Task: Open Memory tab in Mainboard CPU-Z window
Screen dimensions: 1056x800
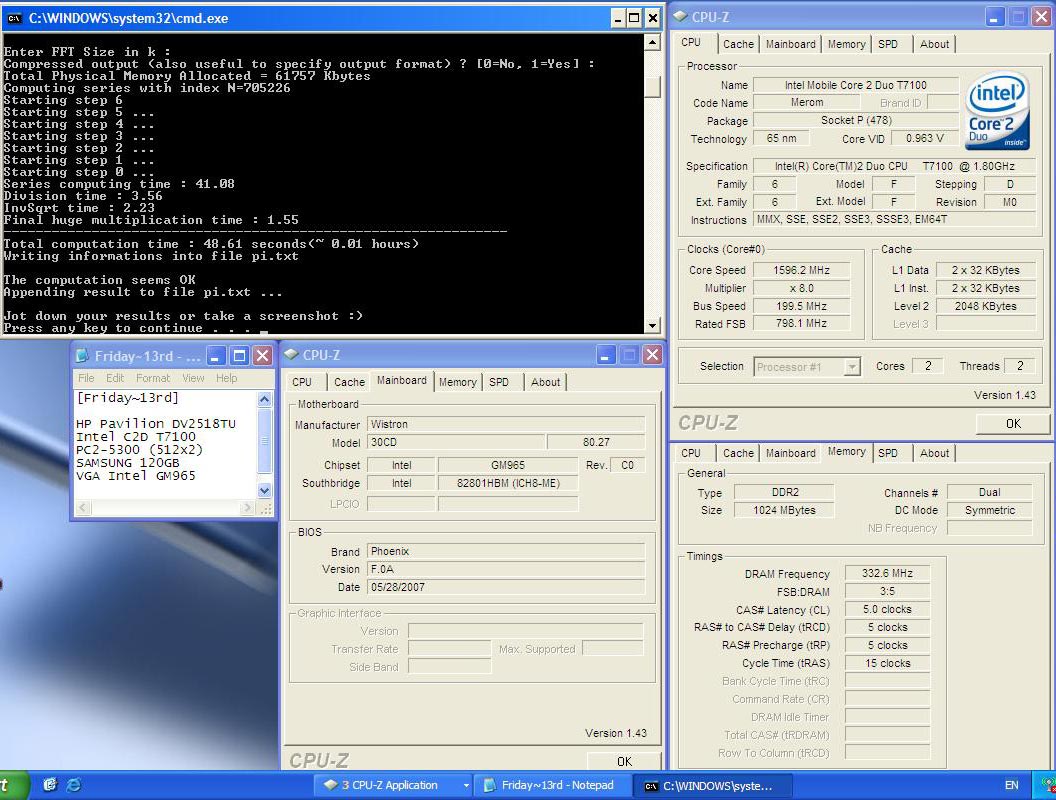Action: point(458,382)
